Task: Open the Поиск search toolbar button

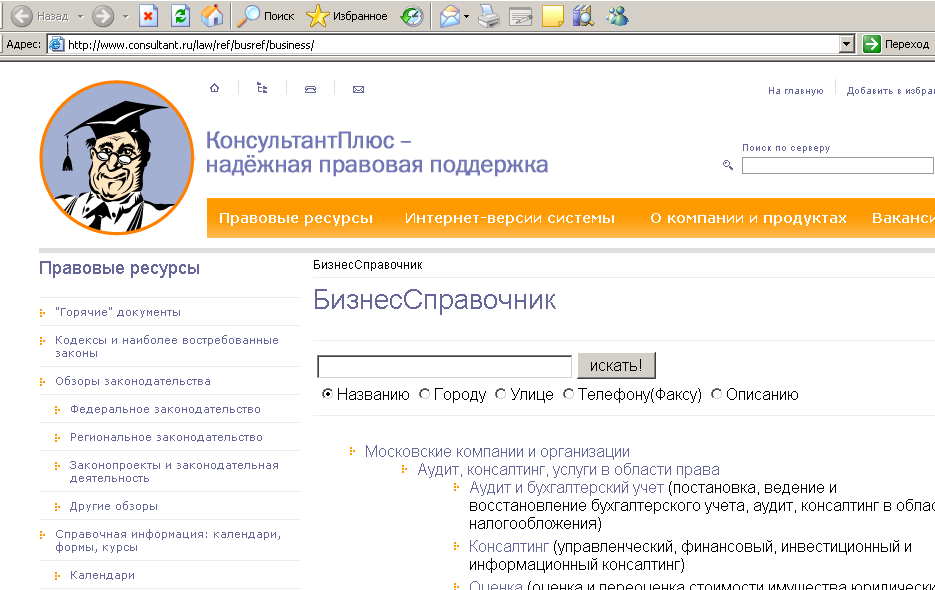Action: point(266,16)
